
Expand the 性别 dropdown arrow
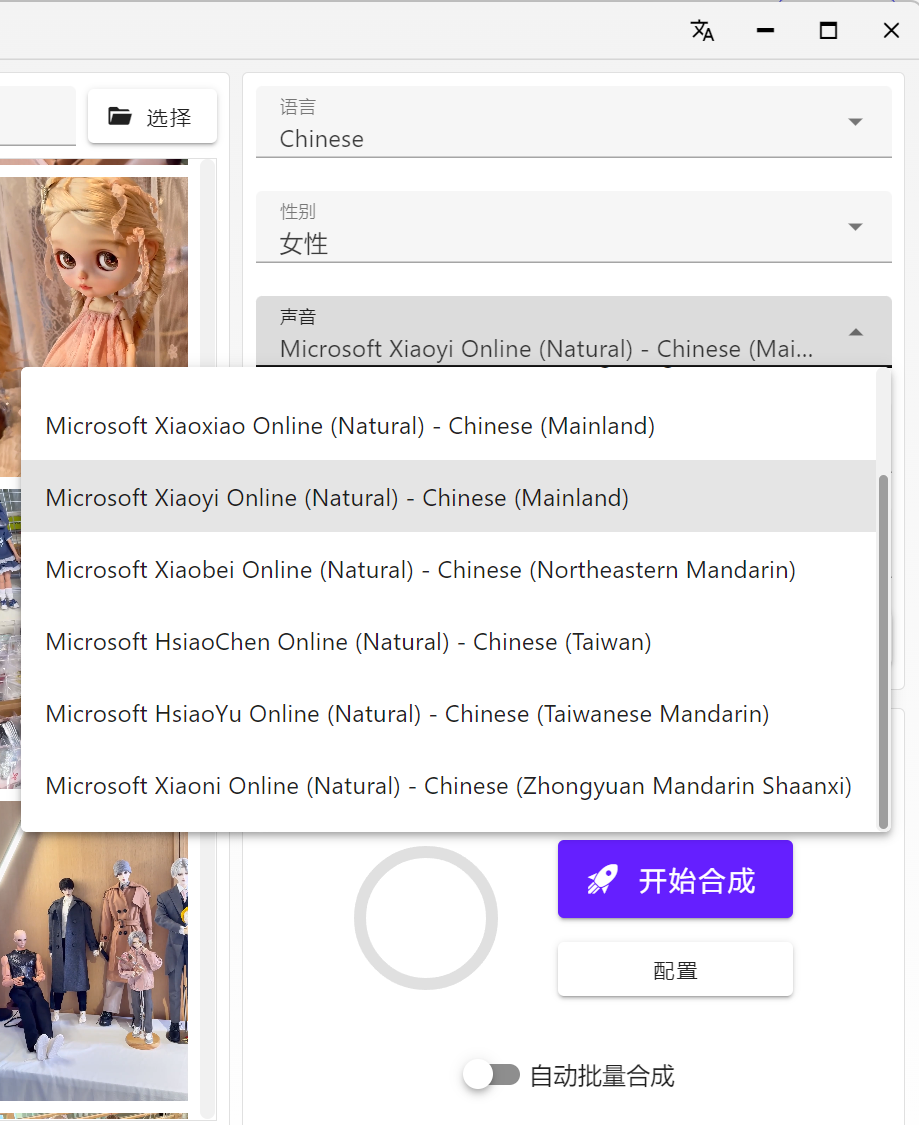coord(855,227)
